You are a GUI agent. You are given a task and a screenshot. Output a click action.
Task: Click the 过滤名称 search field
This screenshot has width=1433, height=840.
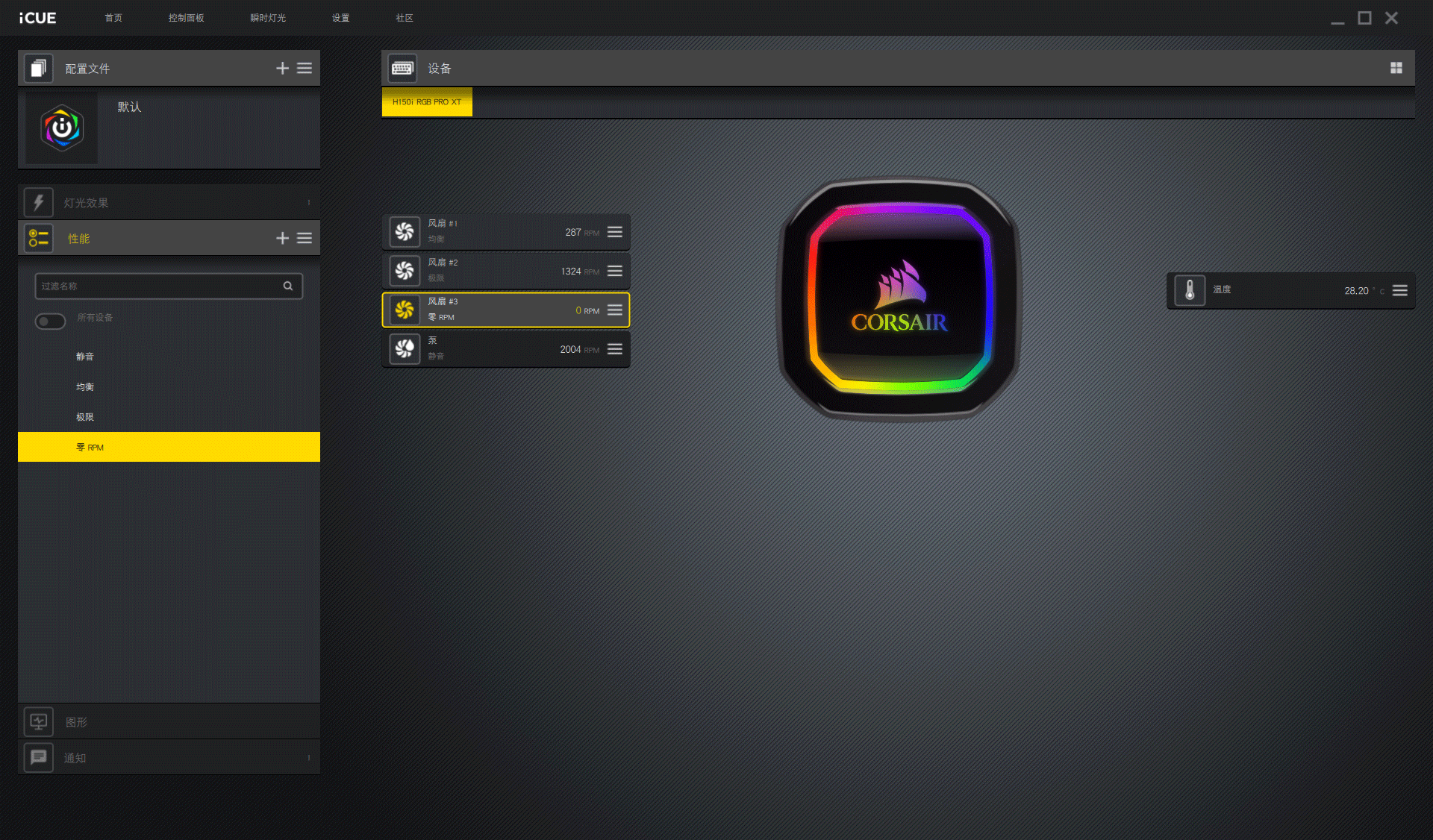click(x=169, y=286)
